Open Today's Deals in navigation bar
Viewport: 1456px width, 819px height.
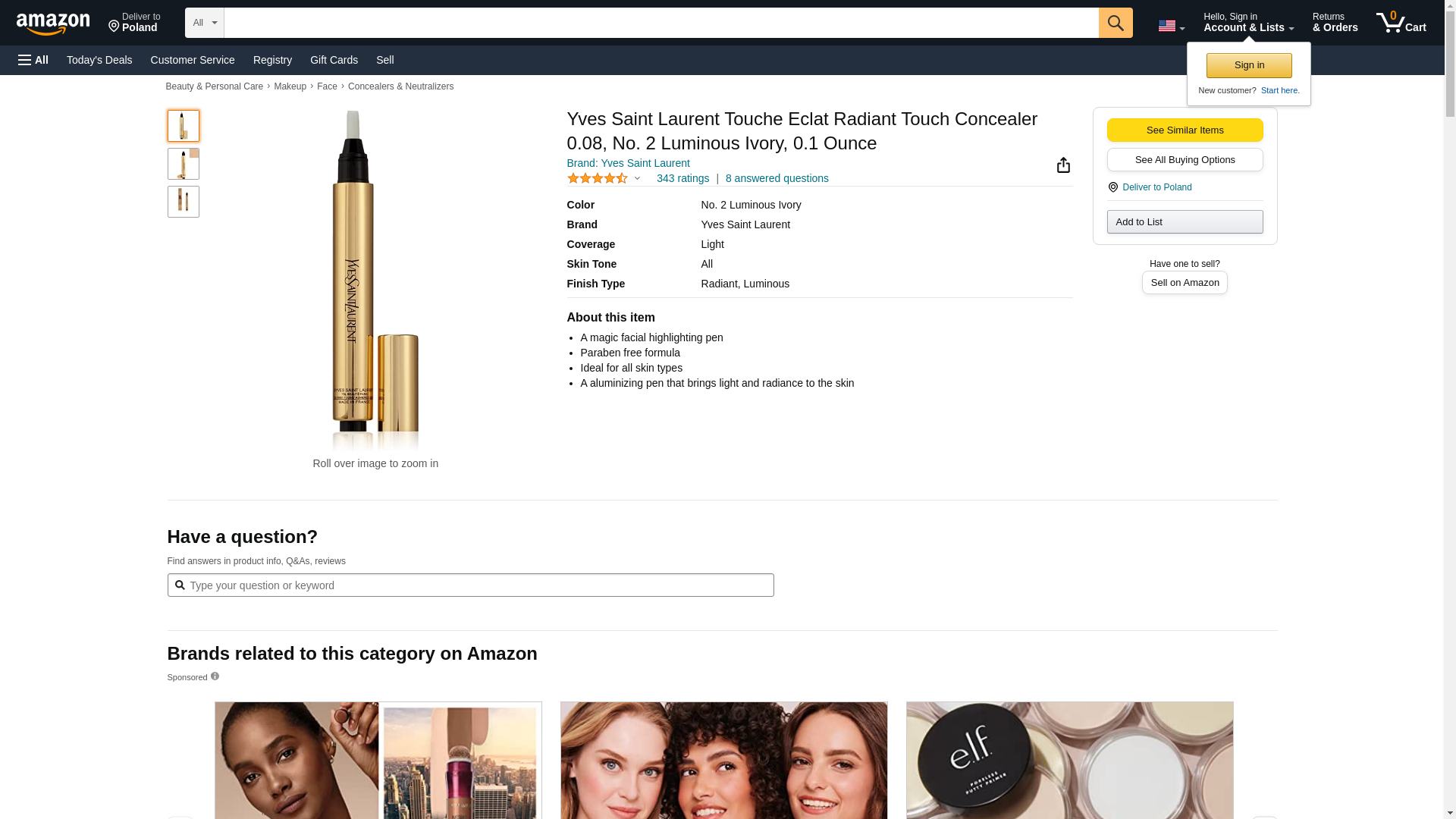[99, 60]
